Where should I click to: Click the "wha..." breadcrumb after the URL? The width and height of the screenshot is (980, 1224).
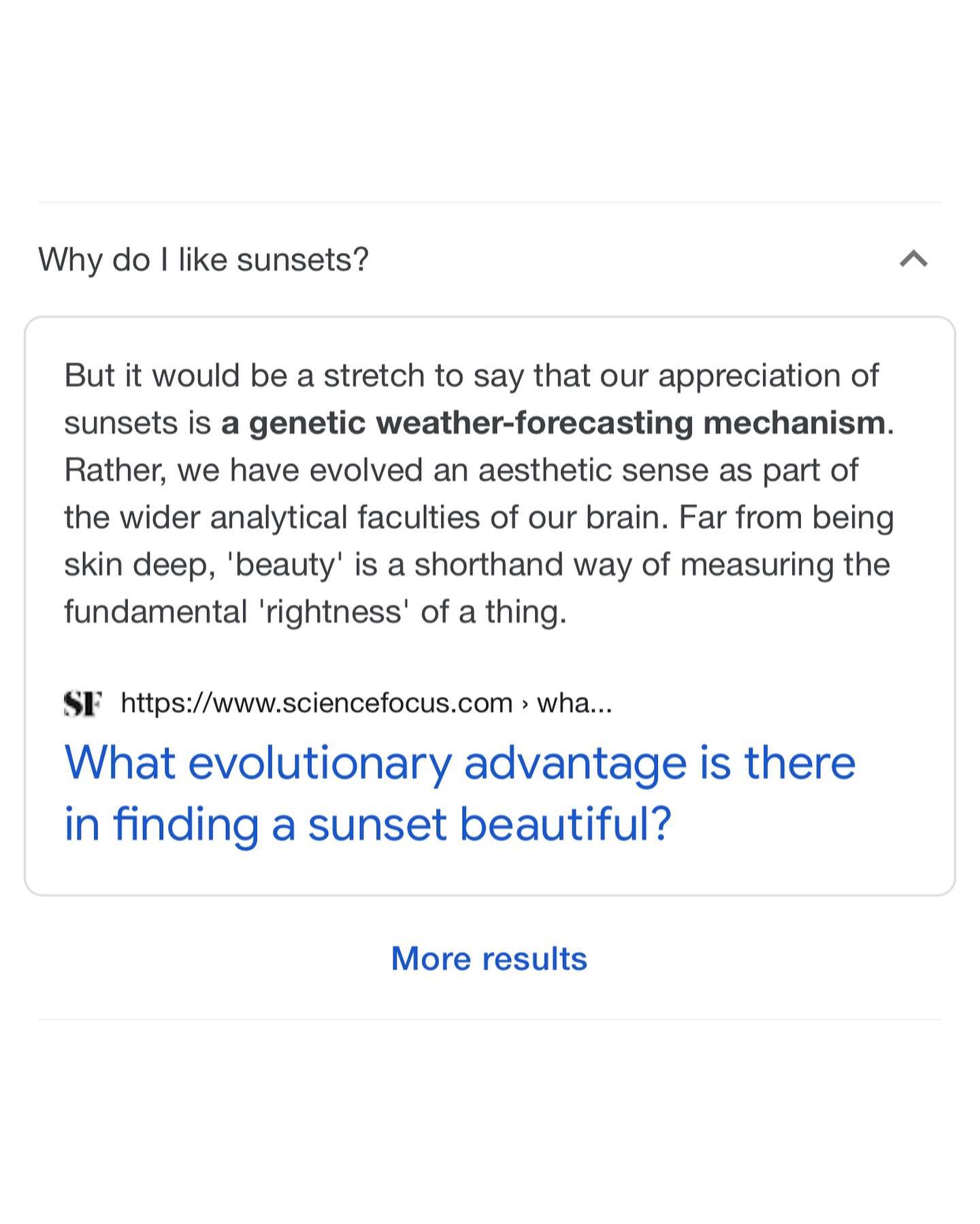pos(574,703)
